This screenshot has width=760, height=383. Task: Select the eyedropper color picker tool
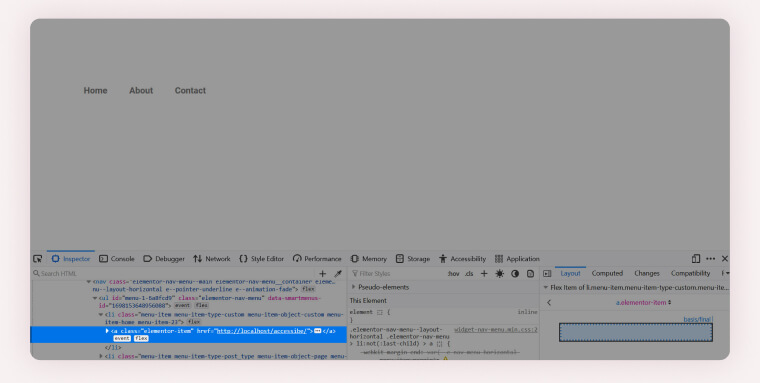338,273
